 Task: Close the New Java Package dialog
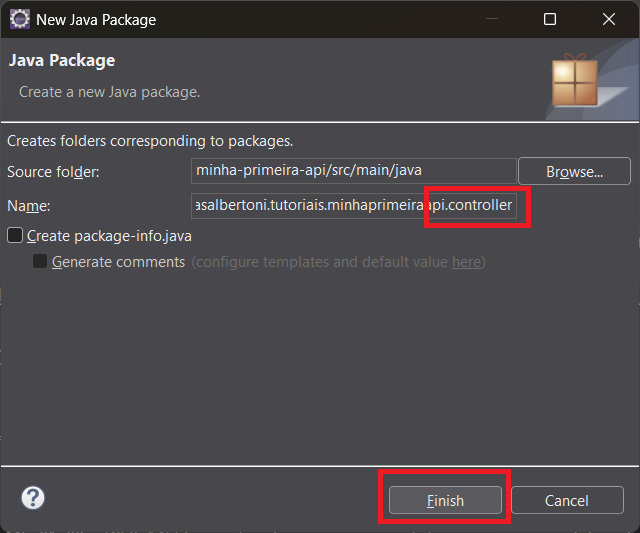tap(609, 19)
